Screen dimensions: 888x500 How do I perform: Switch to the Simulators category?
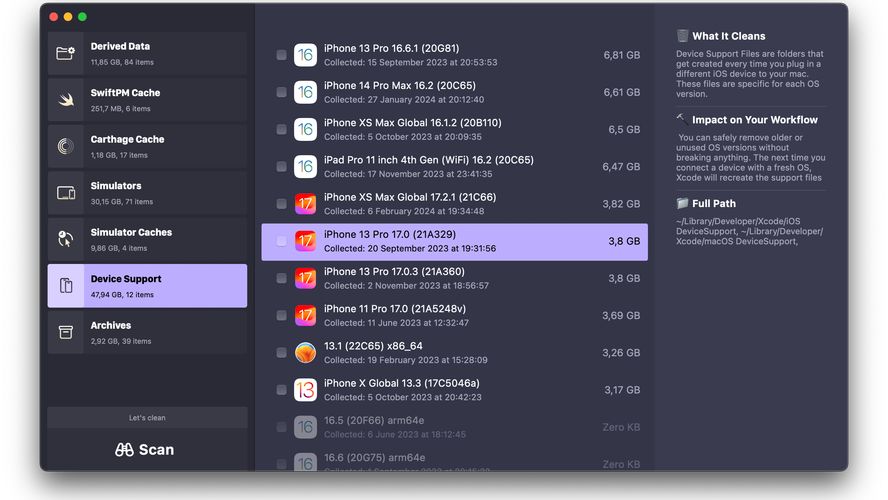(x=147, y=193)
